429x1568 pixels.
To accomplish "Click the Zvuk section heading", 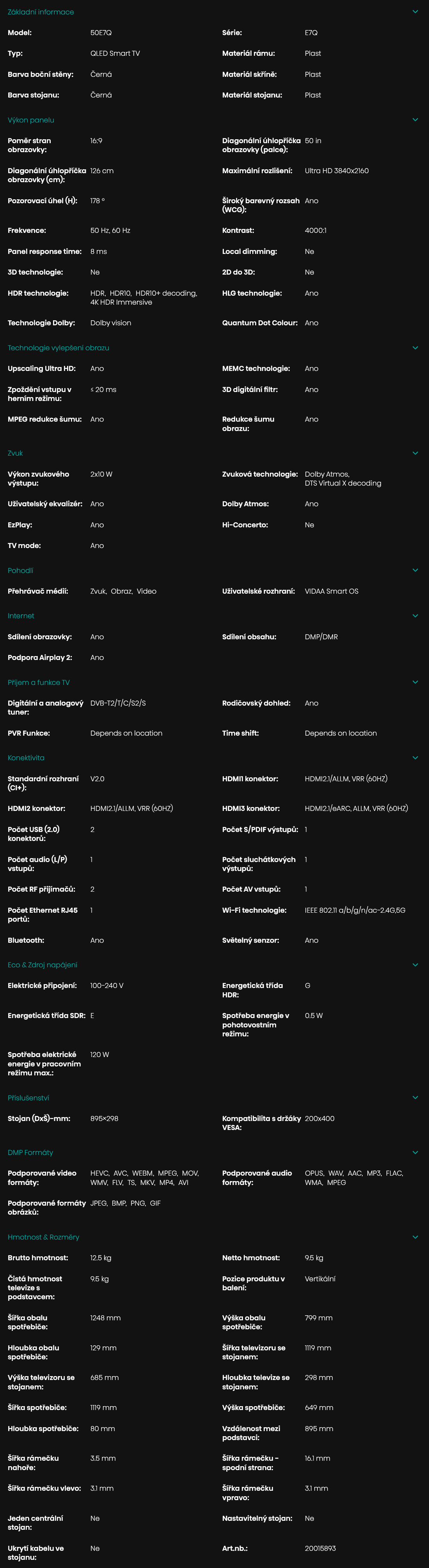I will click(15, 453).
